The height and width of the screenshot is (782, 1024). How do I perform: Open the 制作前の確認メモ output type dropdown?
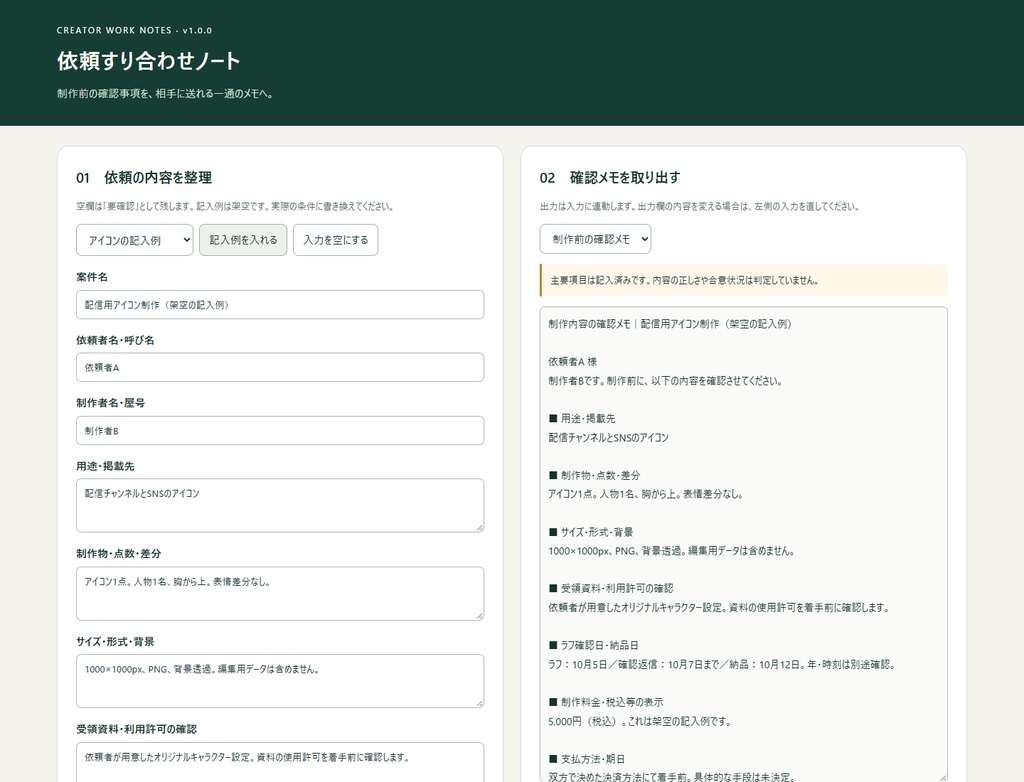[596, 239]
